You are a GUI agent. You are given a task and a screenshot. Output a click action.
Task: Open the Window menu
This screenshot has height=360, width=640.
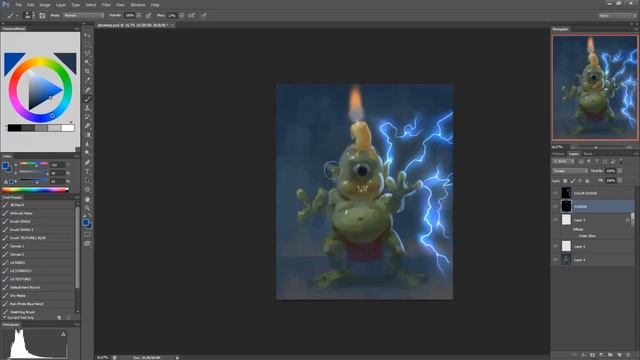(138, 5)
